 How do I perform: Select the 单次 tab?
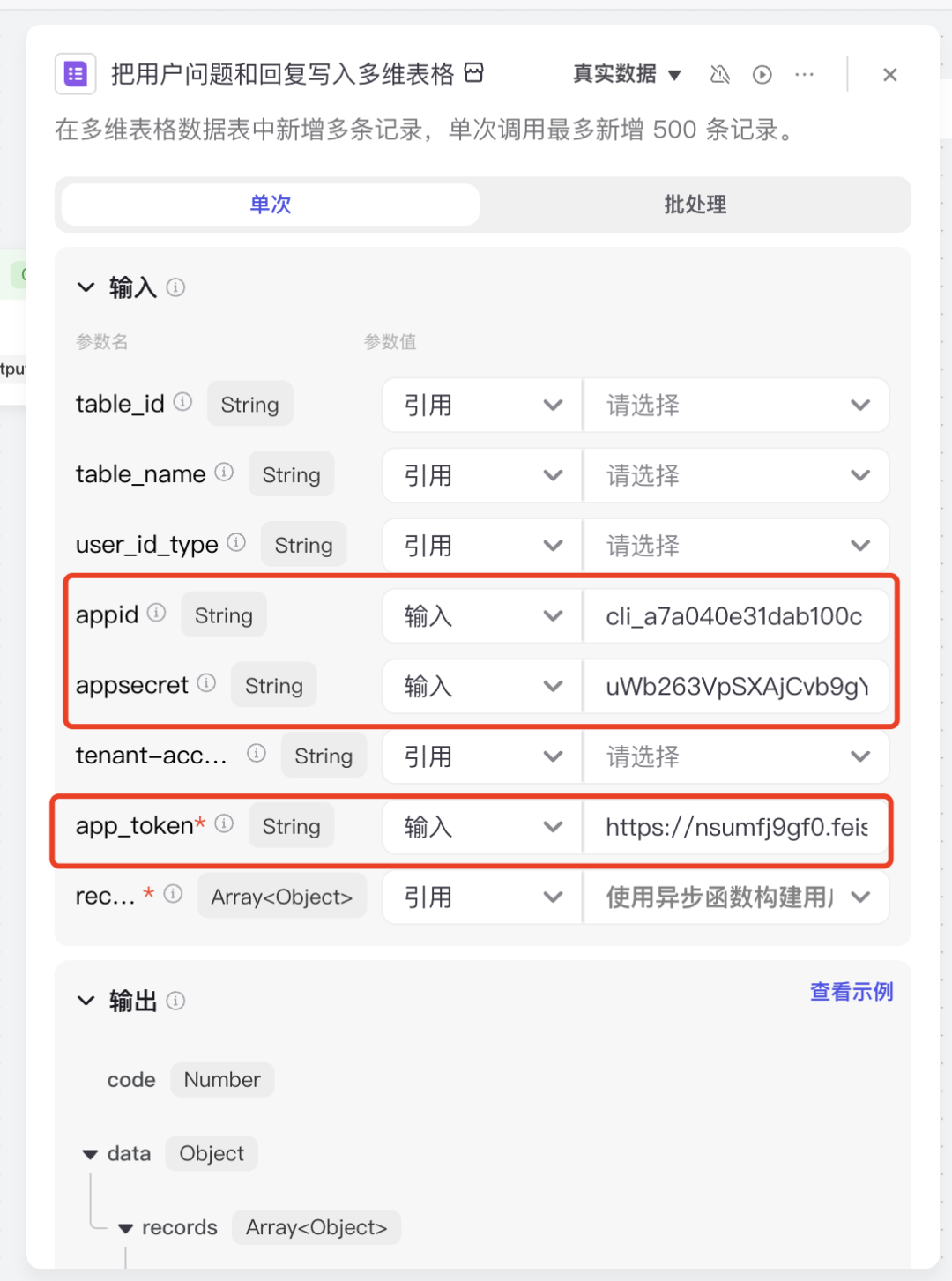coord(271,205)
